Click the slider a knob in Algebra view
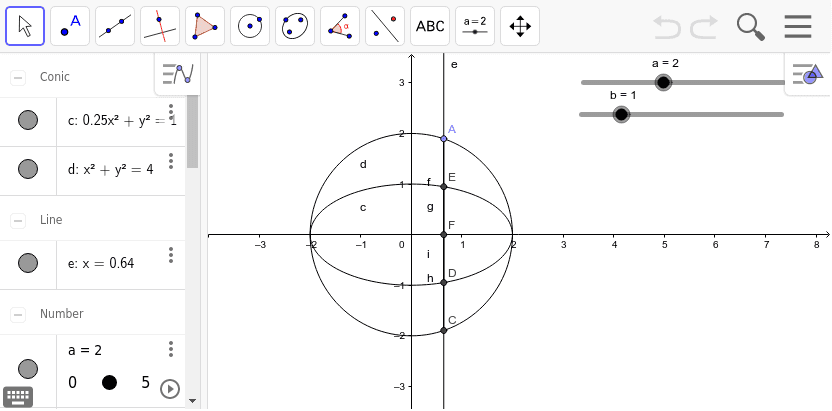Viewport: 832px width, 411px height. click(109, 382)
